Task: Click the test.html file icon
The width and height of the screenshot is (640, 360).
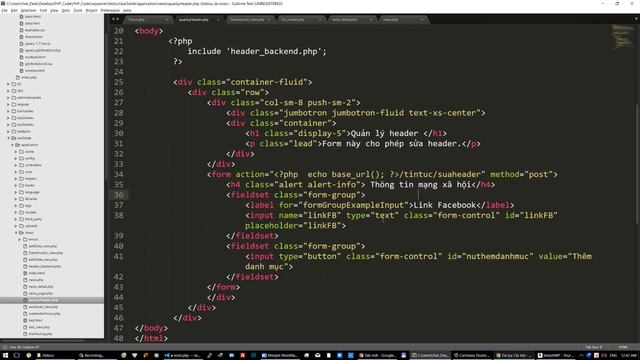Action: tap(25, 320)
